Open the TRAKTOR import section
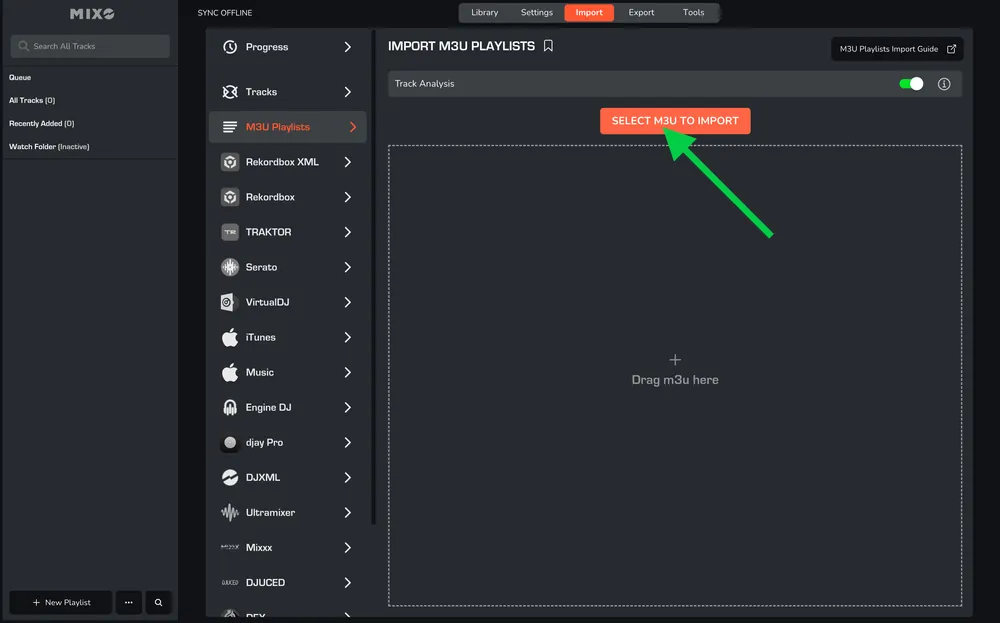 point(267,231)
